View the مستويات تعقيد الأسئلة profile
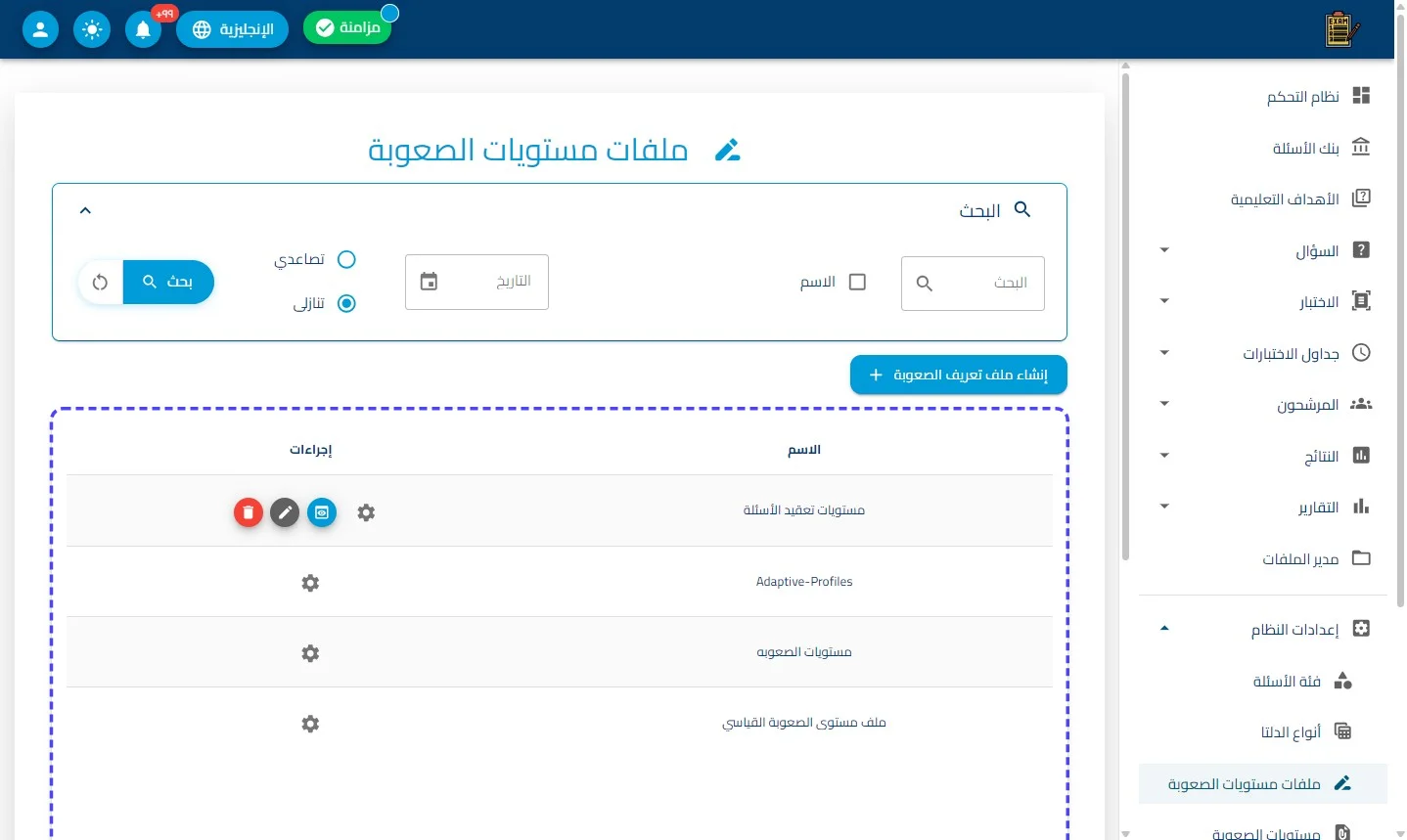Screen dimensions: 1407x840 click(322, 512)
